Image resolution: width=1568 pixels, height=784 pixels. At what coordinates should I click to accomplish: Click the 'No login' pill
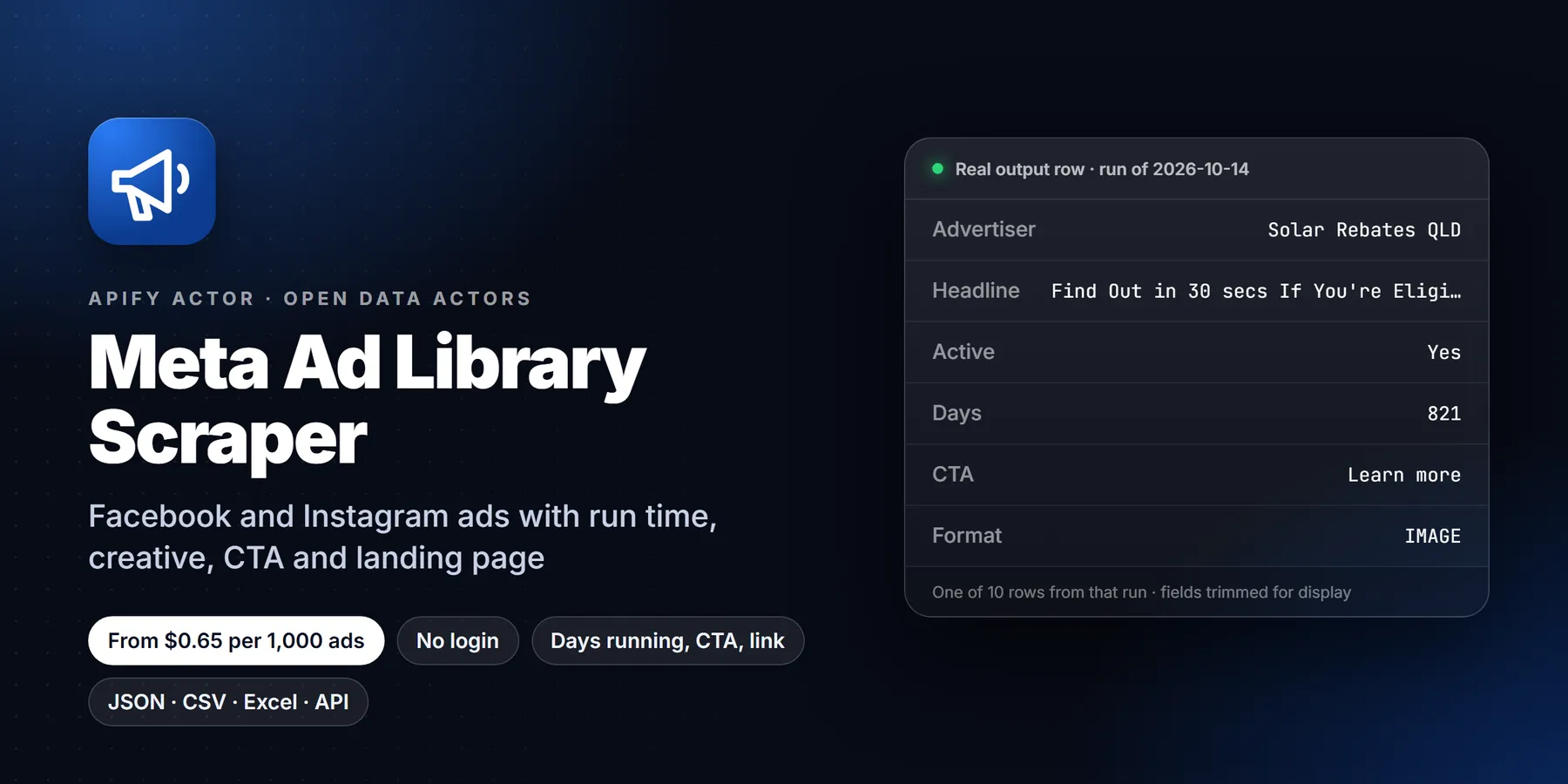point(458,641)
